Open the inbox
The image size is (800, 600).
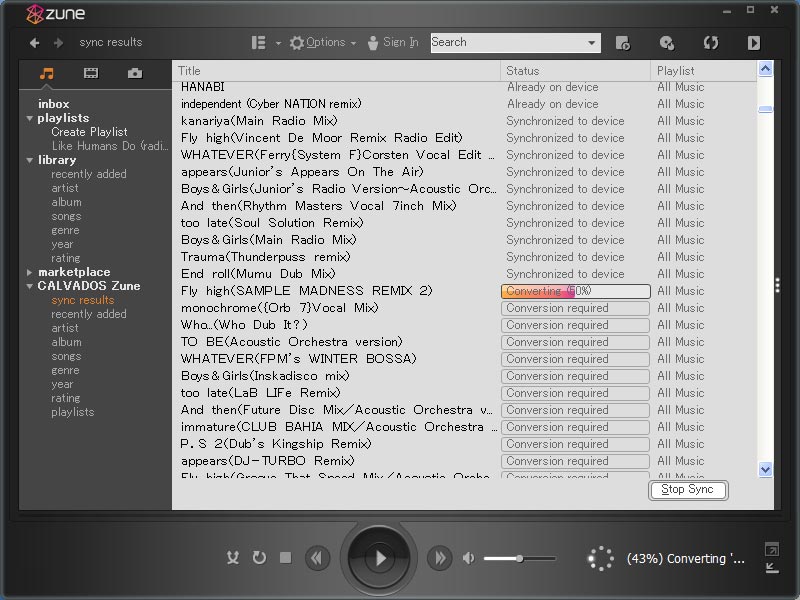click(x=54, y=104)
